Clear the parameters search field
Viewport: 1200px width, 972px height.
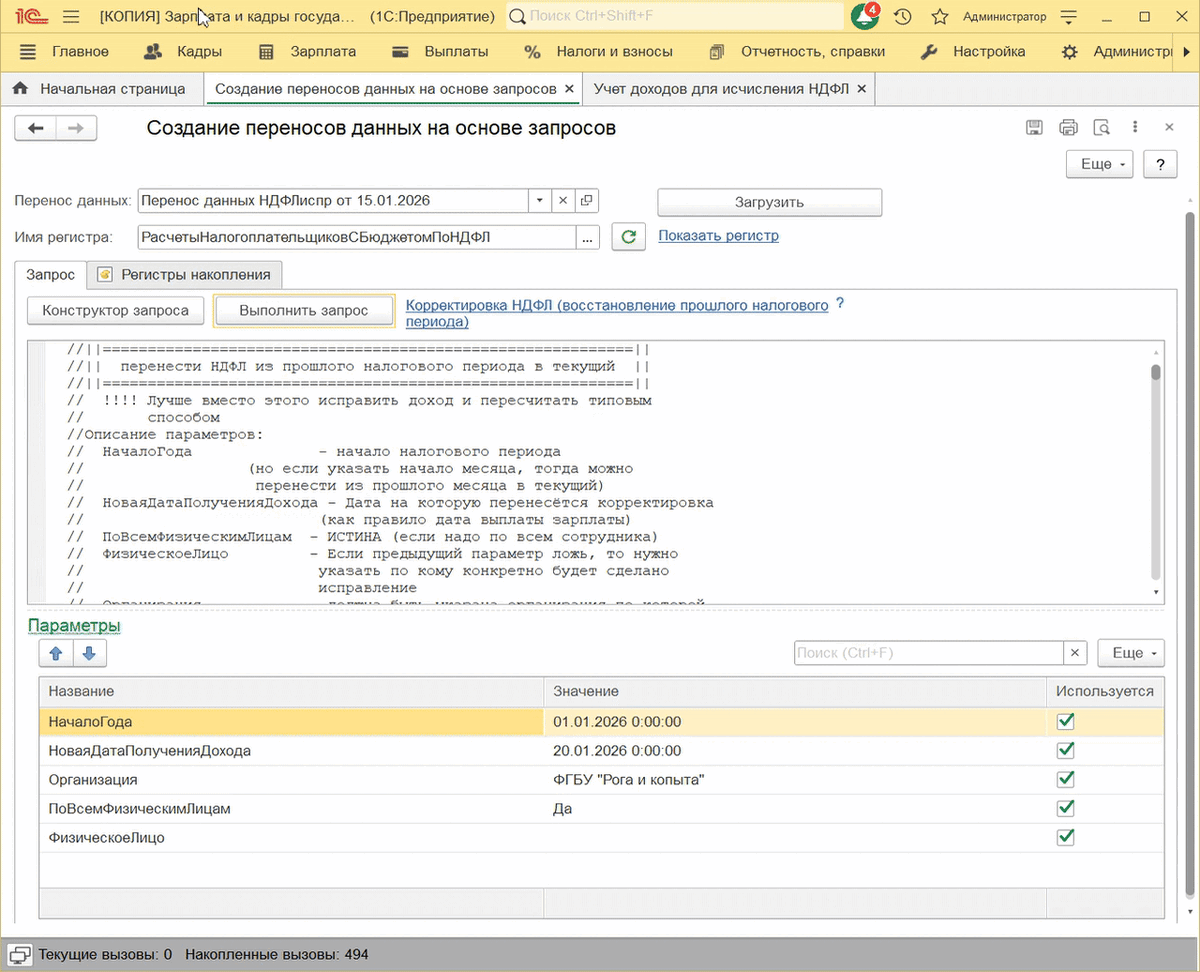click(x=1076, y=653)
